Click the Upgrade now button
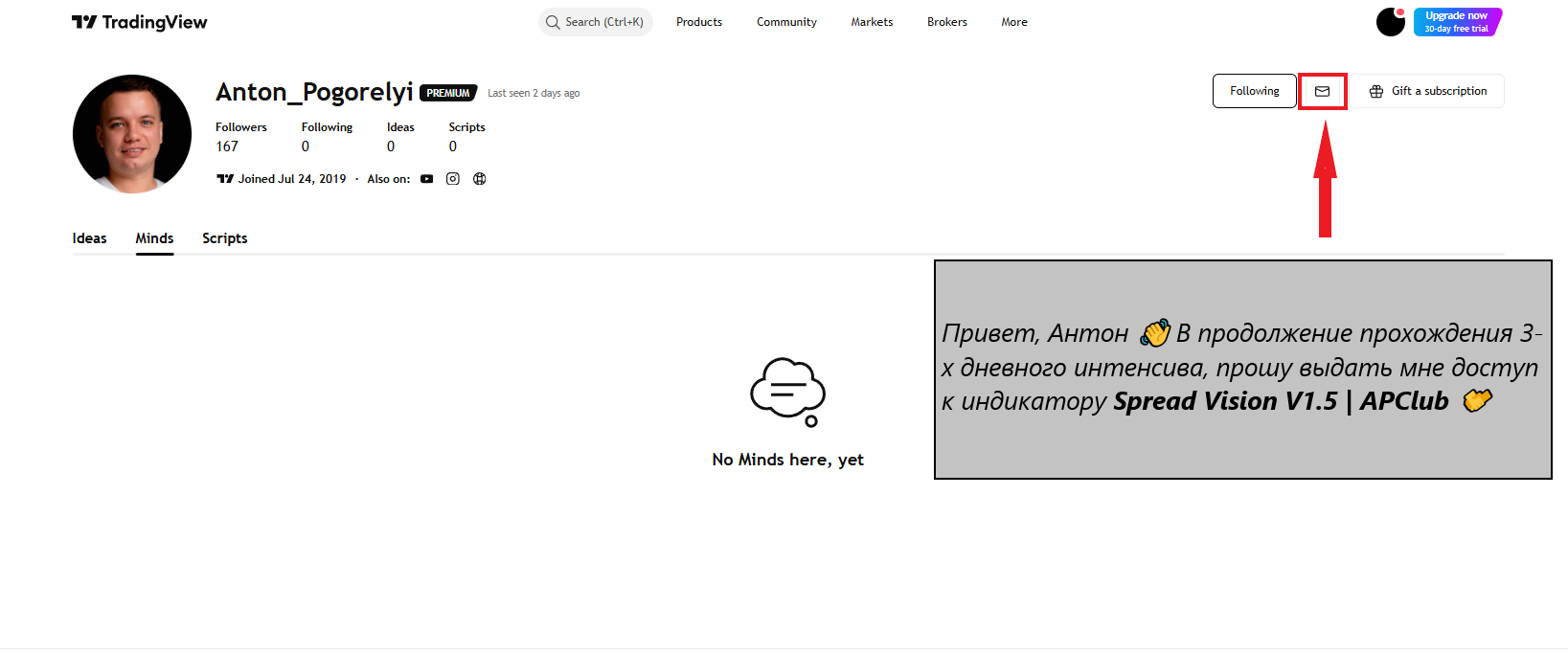 click(x=1457, y=22)
